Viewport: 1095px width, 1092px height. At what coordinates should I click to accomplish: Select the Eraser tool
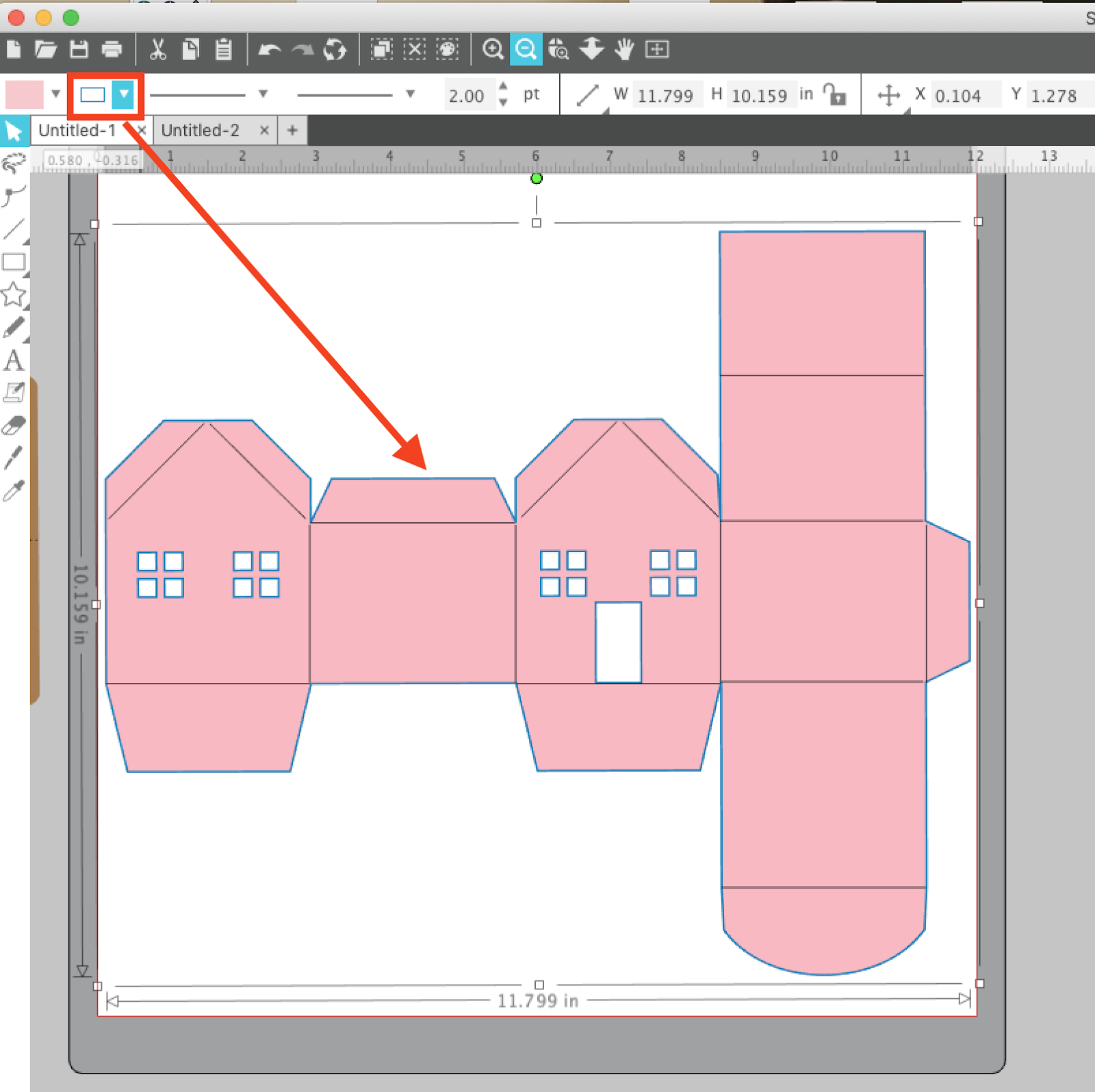click(x=15, y=424)
